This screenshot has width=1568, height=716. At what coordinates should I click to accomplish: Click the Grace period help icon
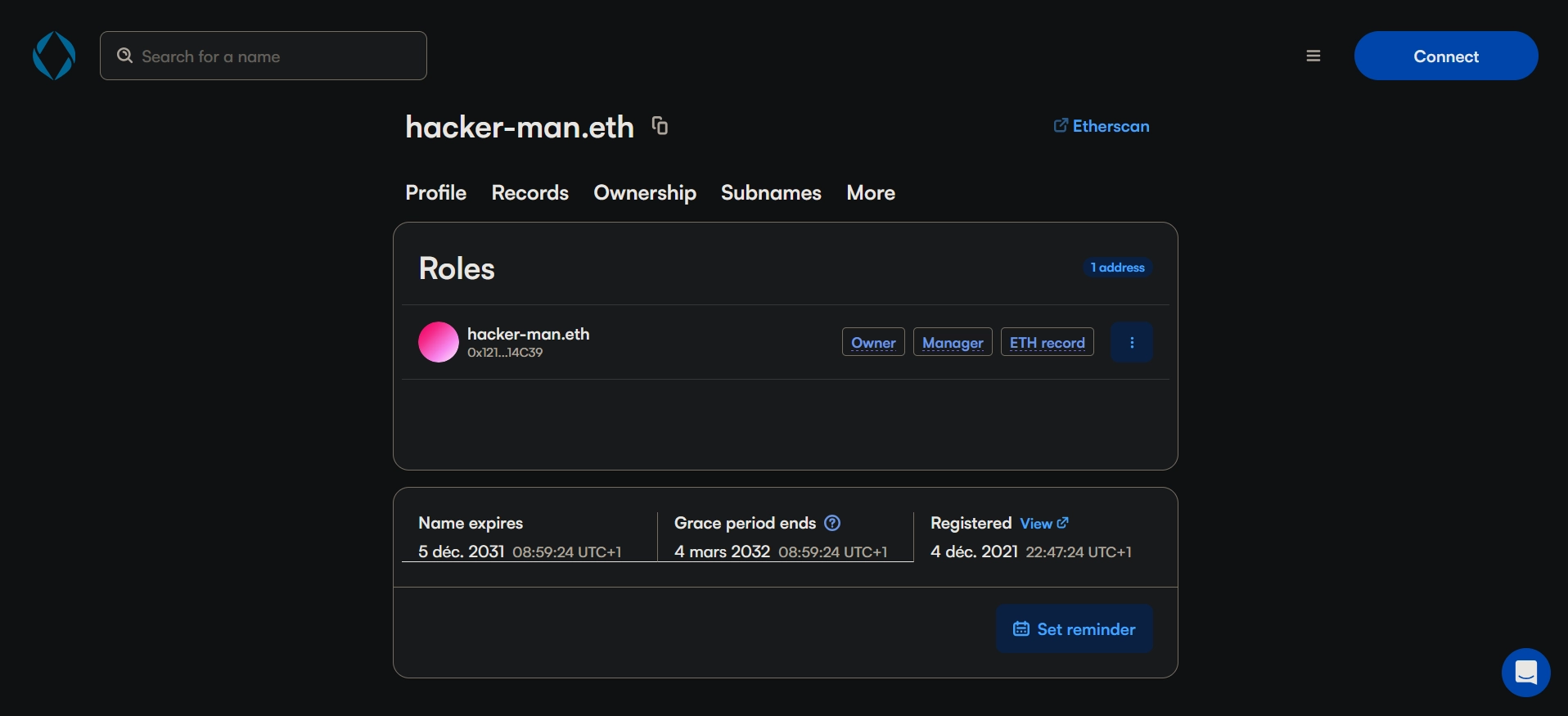832,523
